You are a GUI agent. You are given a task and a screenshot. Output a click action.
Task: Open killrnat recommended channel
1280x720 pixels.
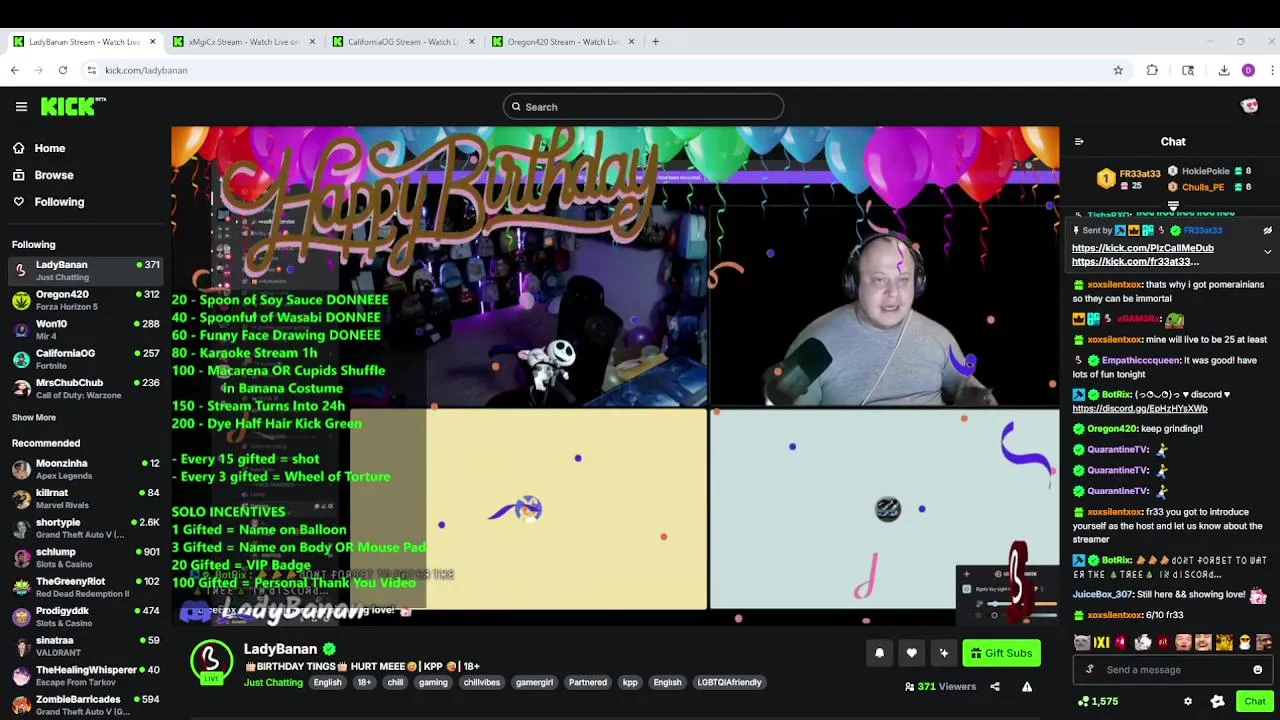click(85, 498)
